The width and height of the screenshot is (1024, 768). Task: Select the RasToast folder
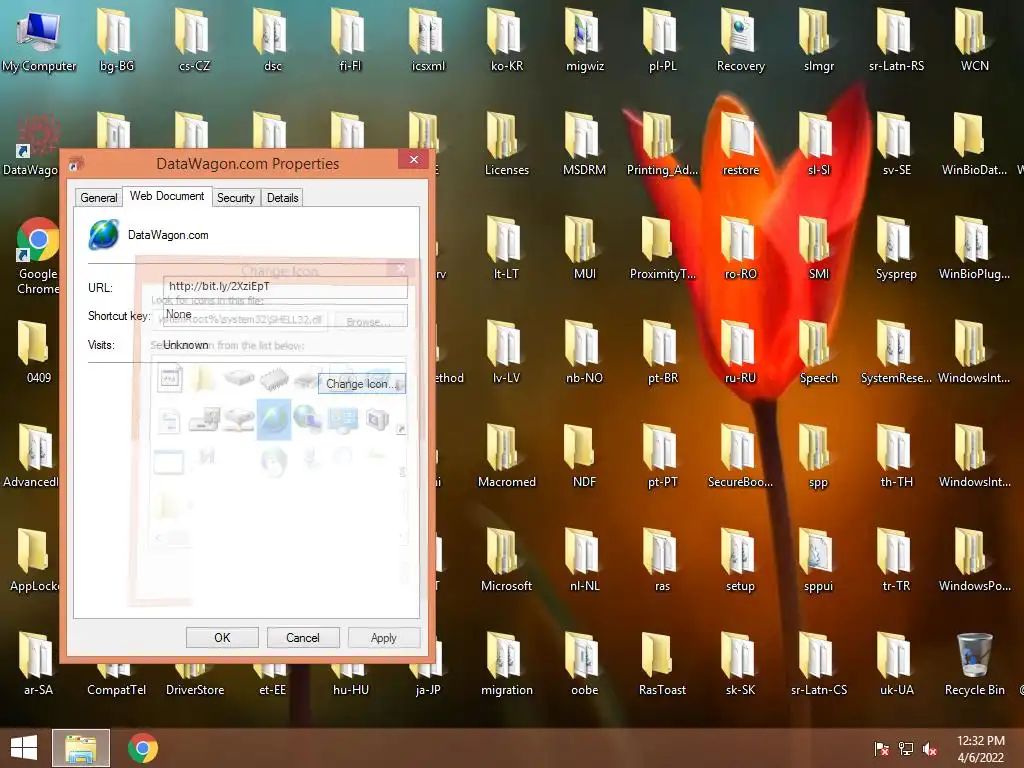(x=662, y=664)
